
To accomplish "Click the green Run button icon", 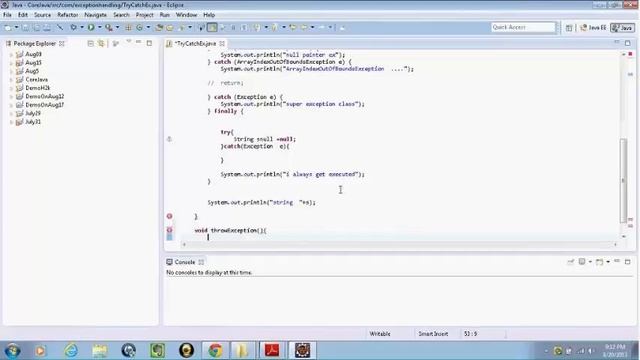I will (x=91, y=27).
